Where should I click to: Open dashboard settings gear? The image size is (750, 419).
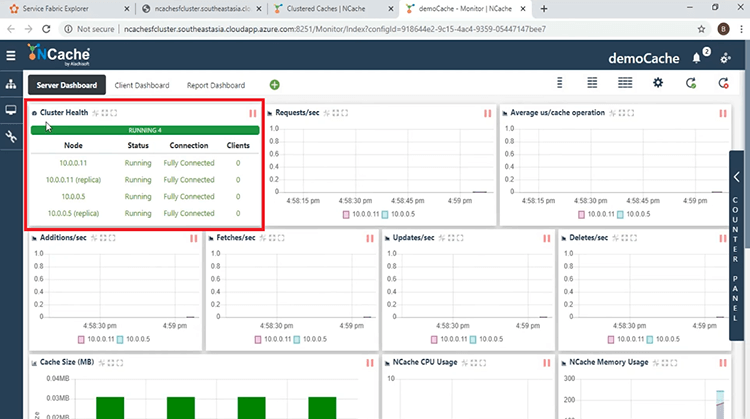click(658, 83)
